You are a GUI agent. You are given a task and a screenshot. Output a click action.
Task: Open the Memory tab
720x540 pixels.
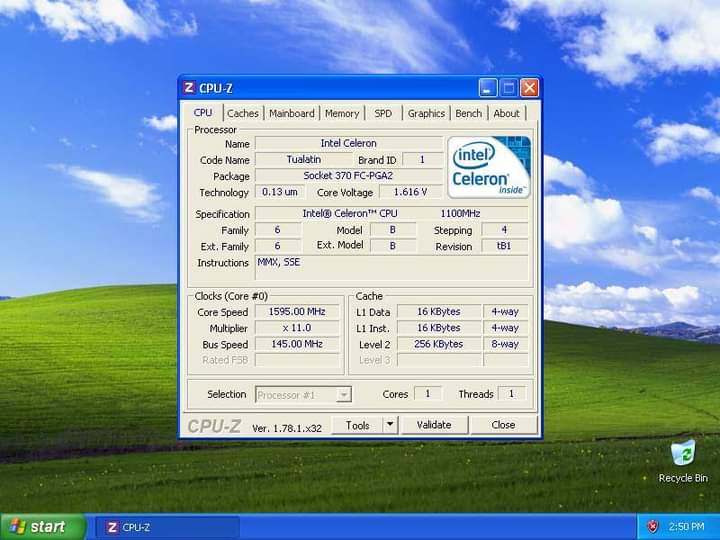pyautogui.click(x=342, y=114)
